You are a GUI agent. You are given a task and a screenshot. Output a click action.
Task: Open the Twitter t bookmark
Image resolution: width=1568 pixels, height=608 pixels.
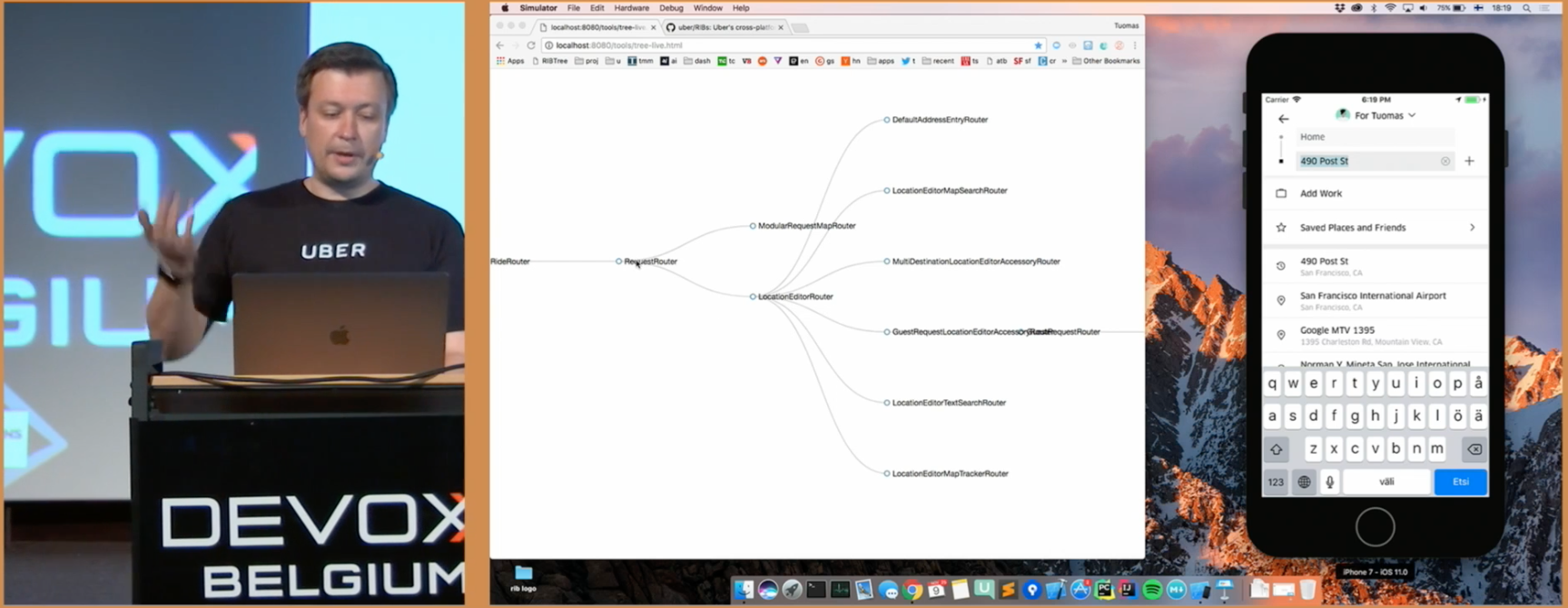pyautogui.click(x=908, y=61)
